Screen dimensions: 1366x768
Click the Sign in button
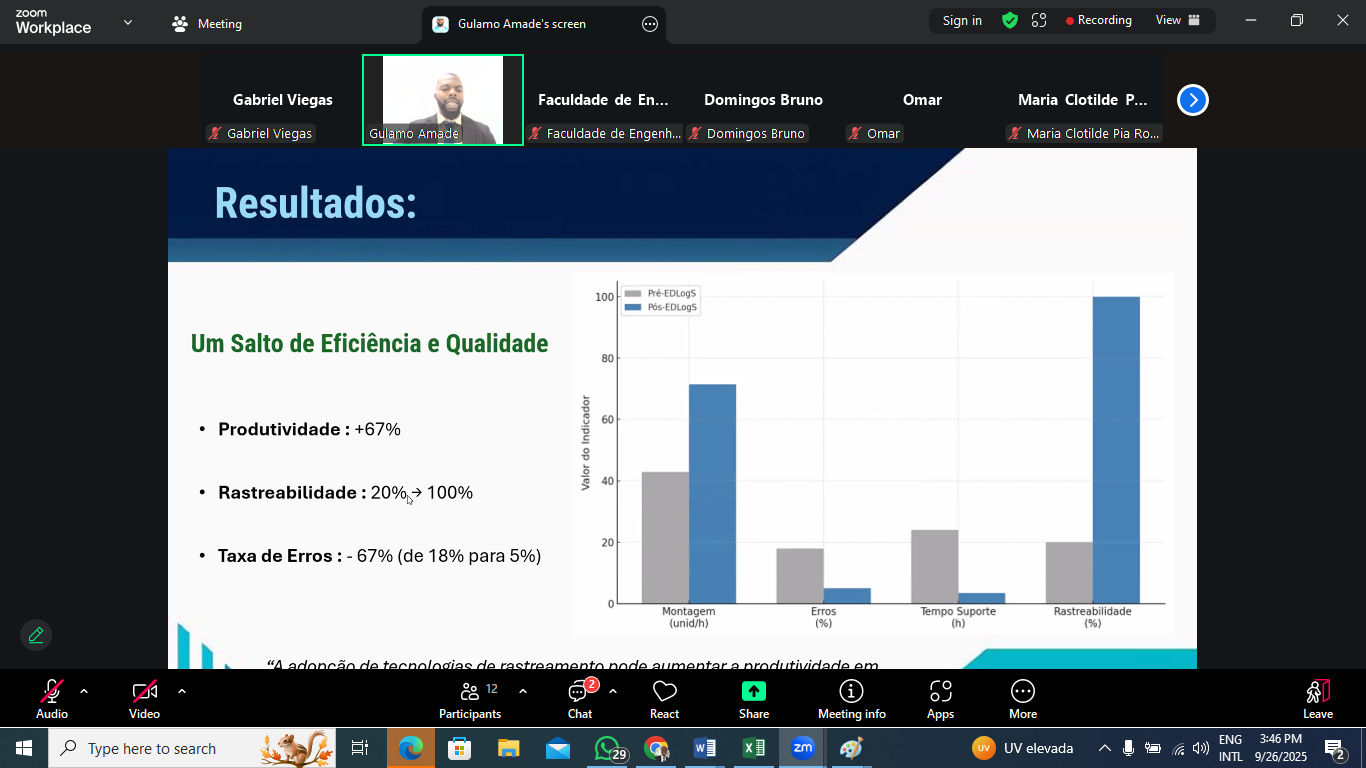962,20
